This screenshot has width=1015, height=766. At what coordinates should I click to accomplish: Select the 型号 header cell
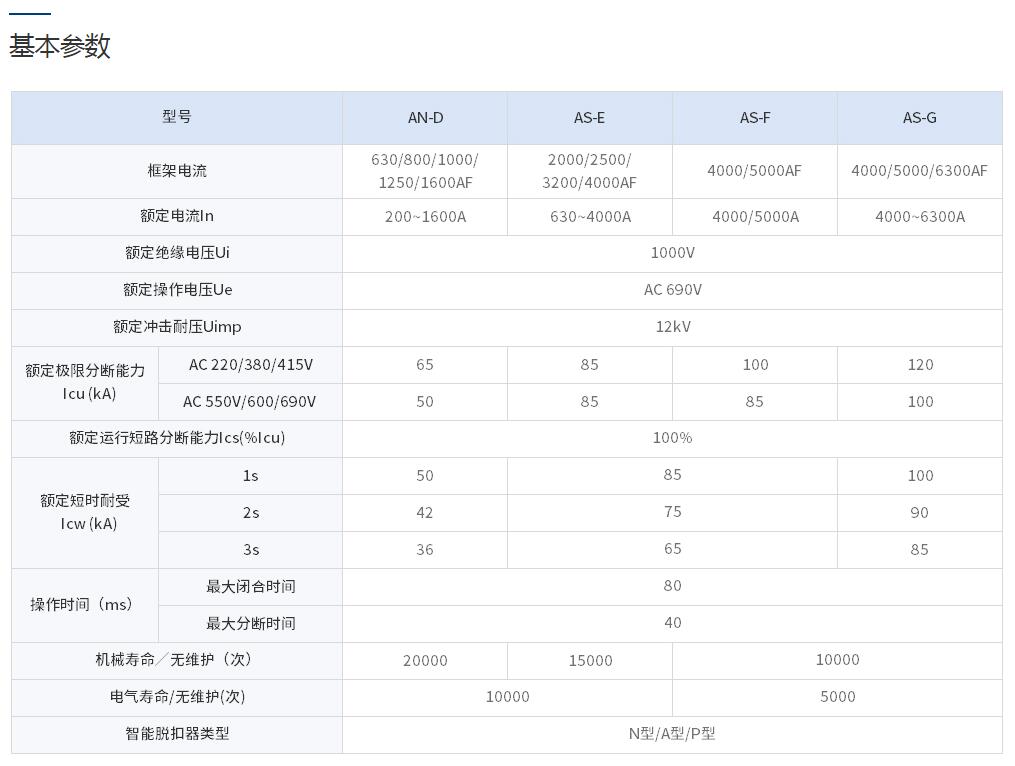177,117
